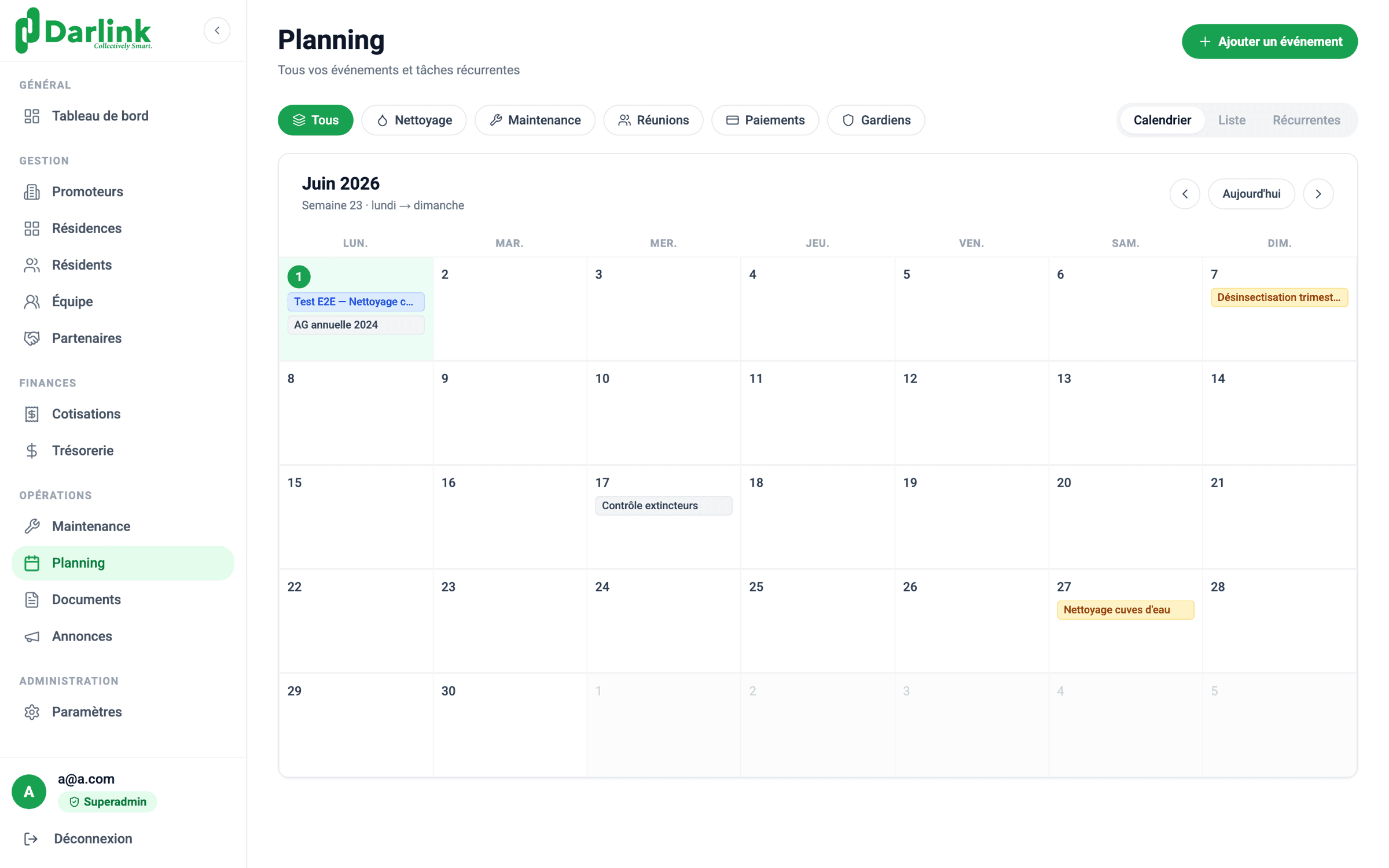Filter events by Paiements
Screen dimensions: 1389x868
(x=765, y=120)
